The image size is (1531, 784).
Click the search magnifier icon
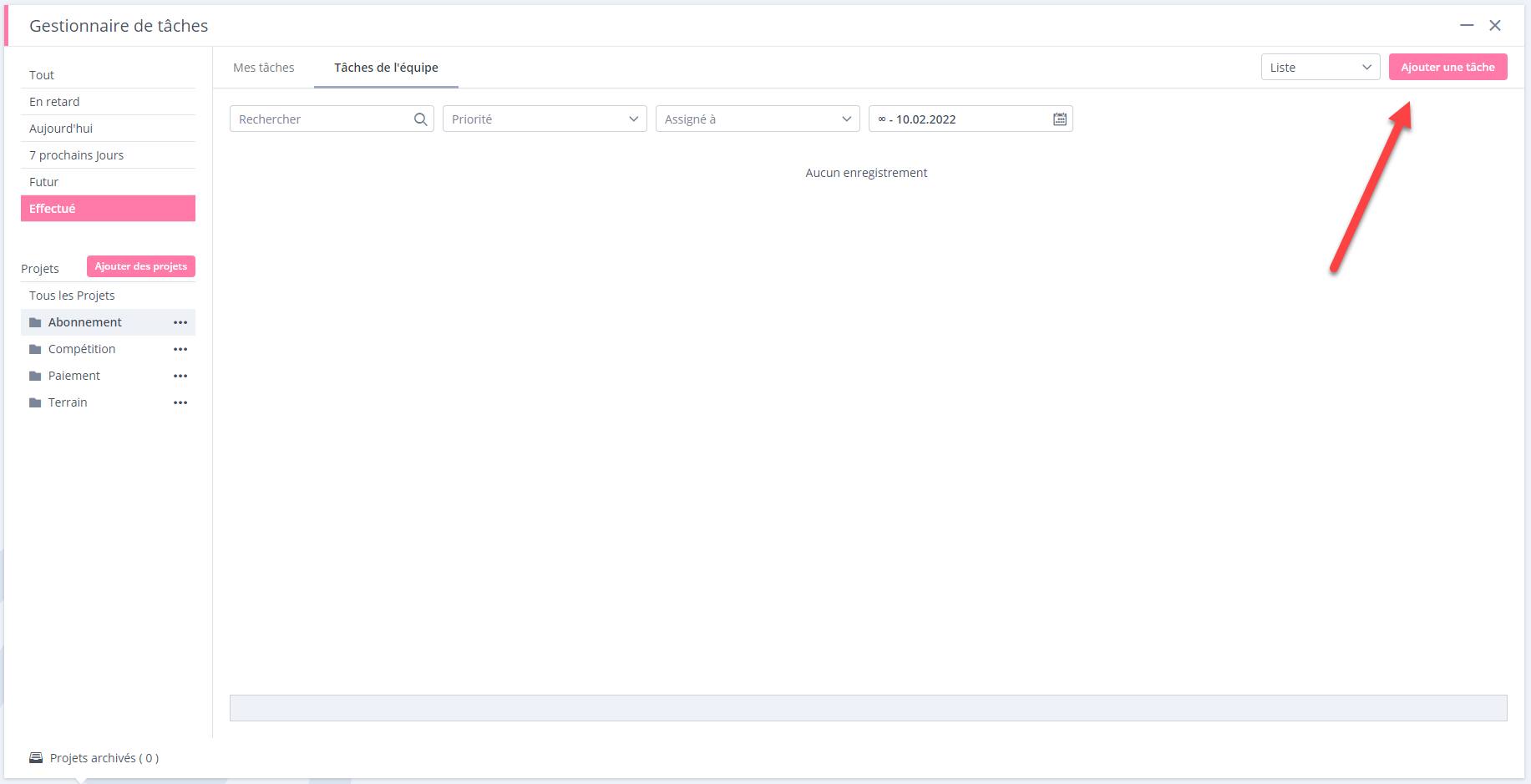pos(420,119)
